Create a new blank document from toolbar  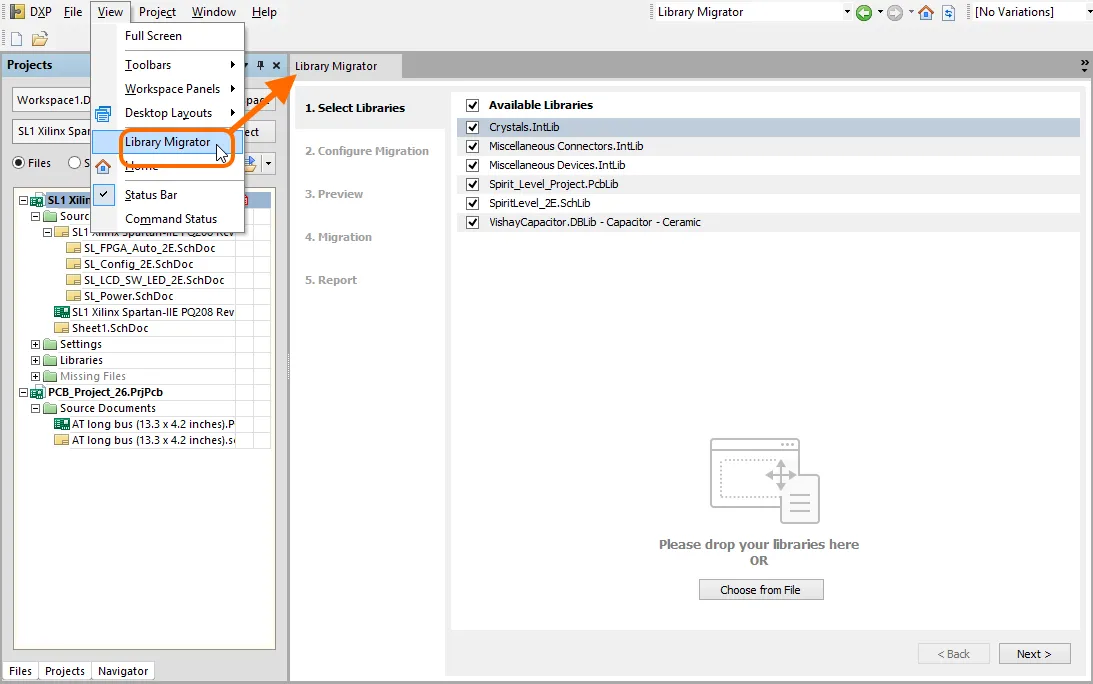pos(16,39)
